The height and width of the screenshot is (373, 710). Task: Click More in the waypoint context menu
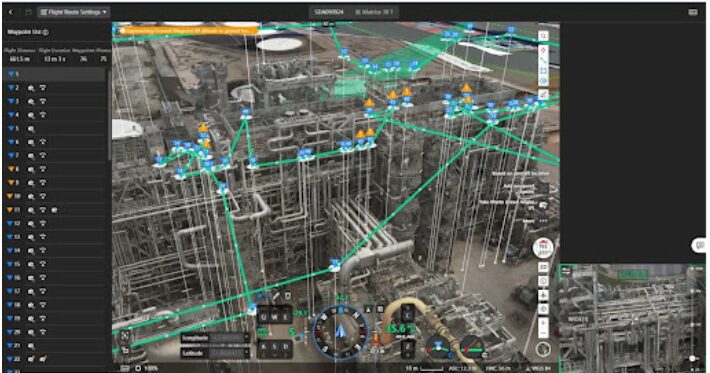point(529,221)
